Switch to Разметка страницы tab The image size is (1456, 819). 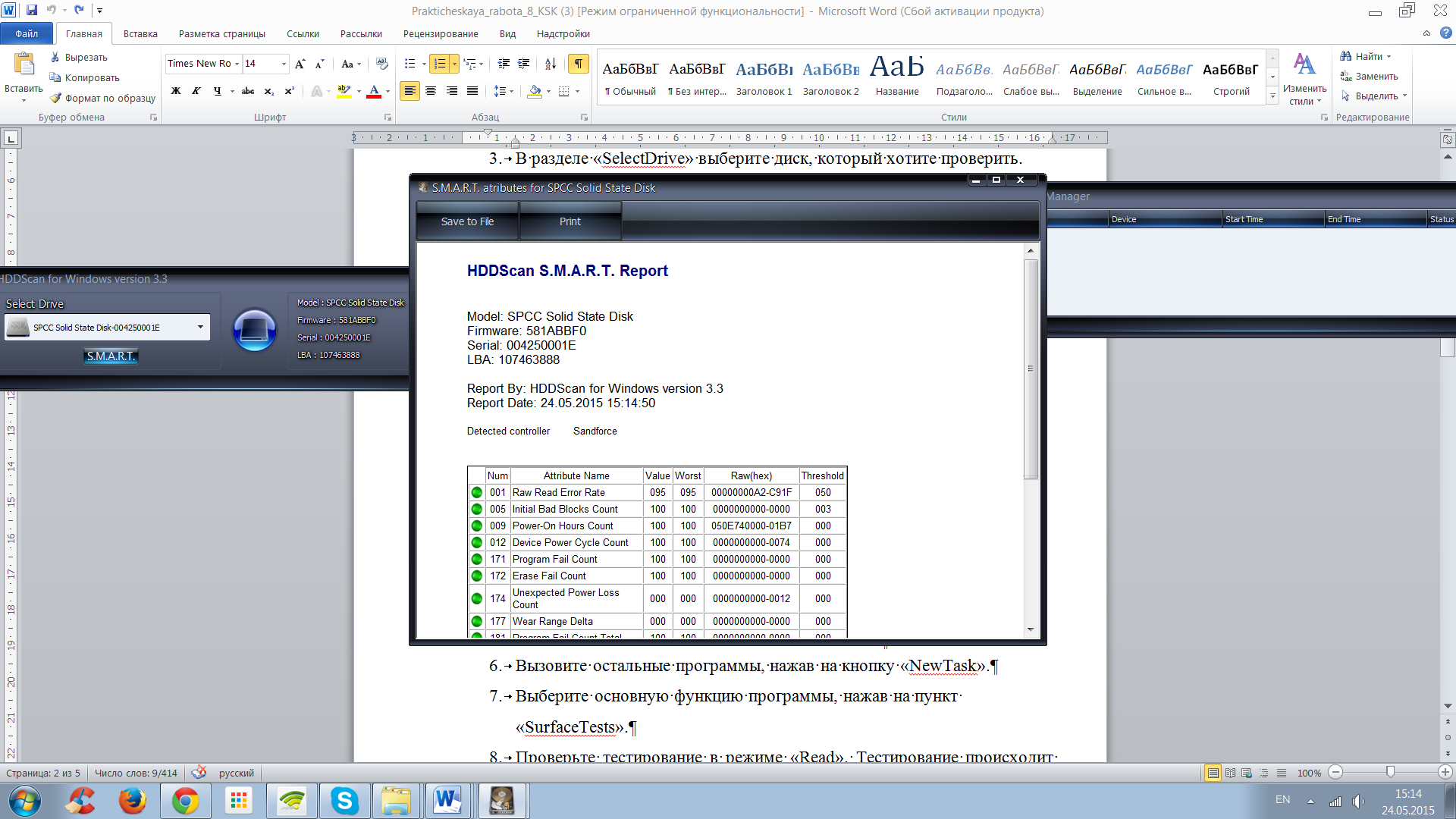(x=222, y=33)
